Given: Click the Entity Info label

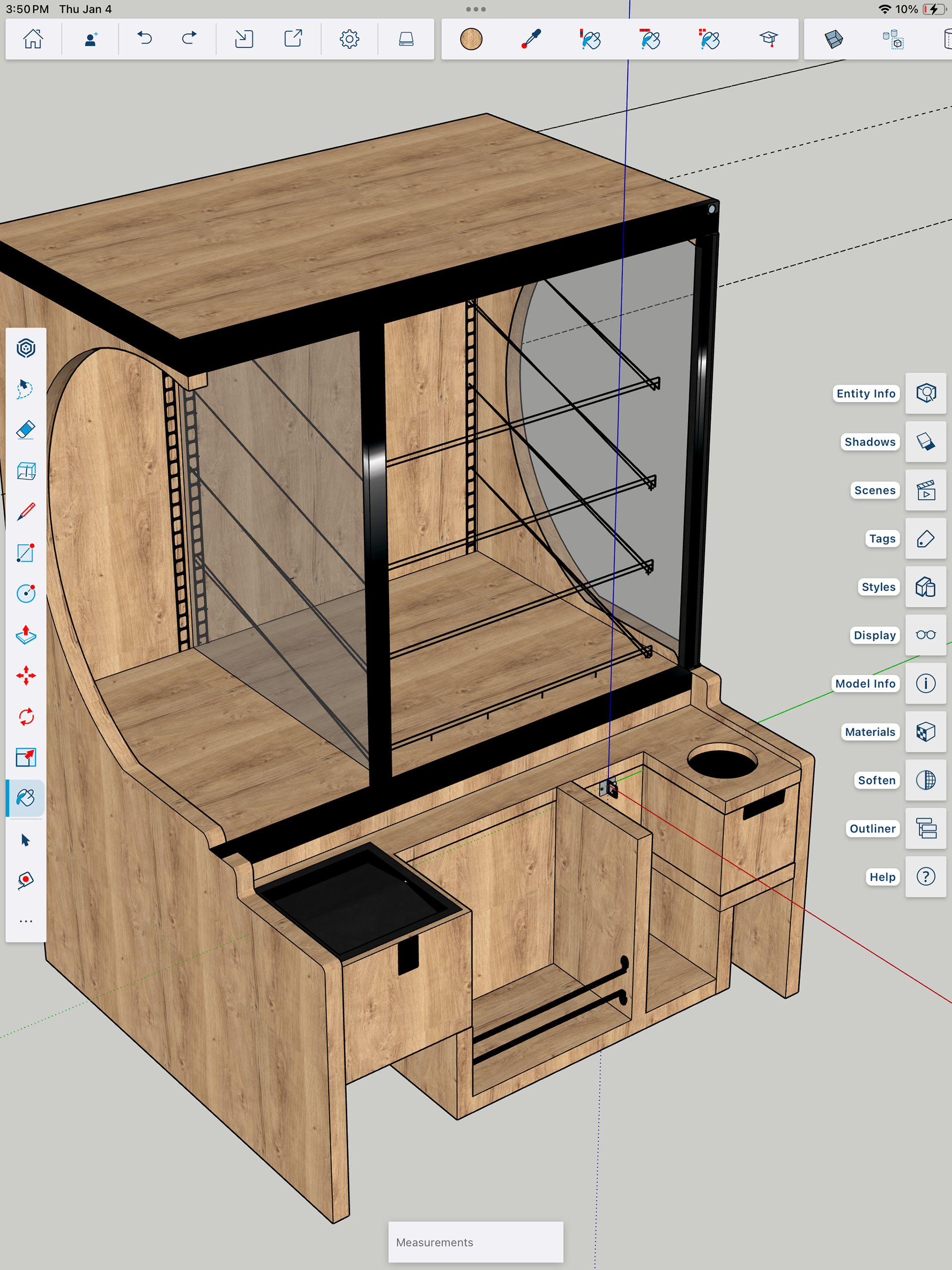Looking at the screenshot, I should pos(865,393).
